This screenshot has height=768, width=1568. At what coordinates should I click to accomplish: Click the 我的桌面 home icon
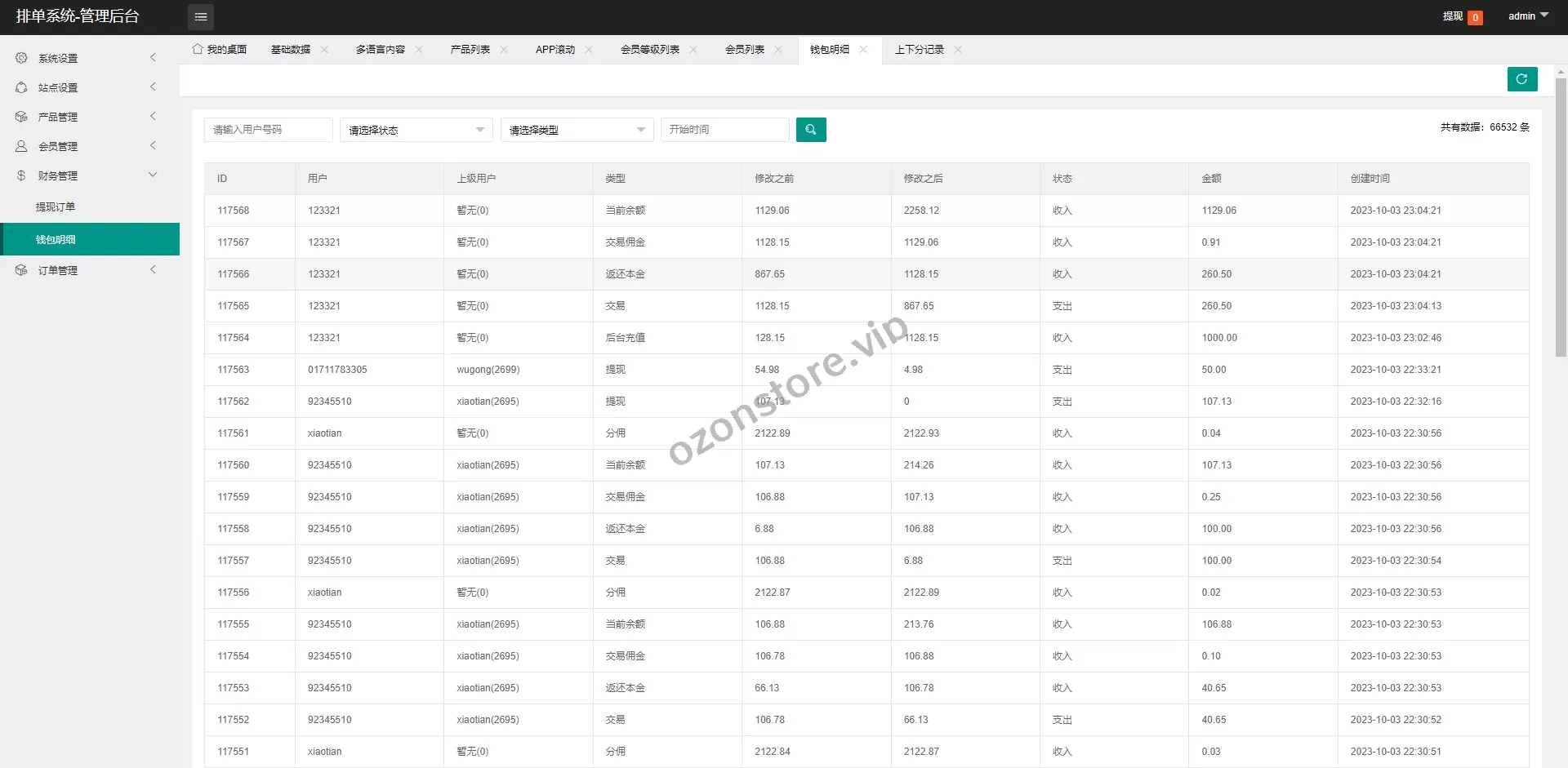pos(198,49)
